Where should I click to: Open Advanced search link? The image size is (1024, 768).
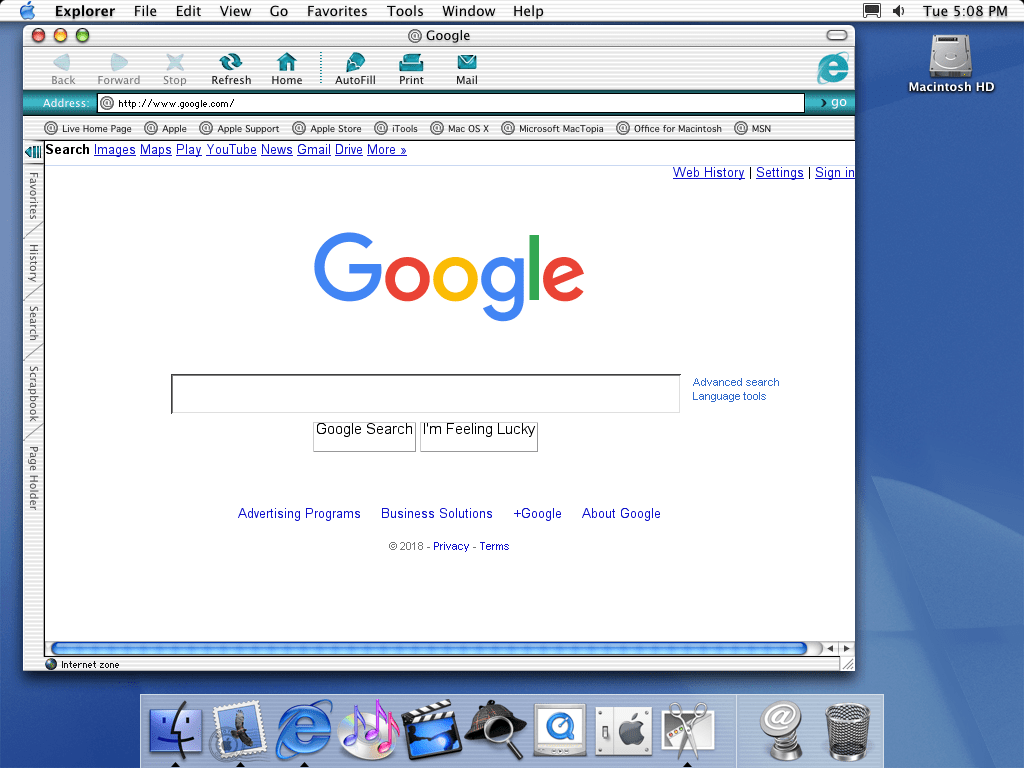click(736, 382)
